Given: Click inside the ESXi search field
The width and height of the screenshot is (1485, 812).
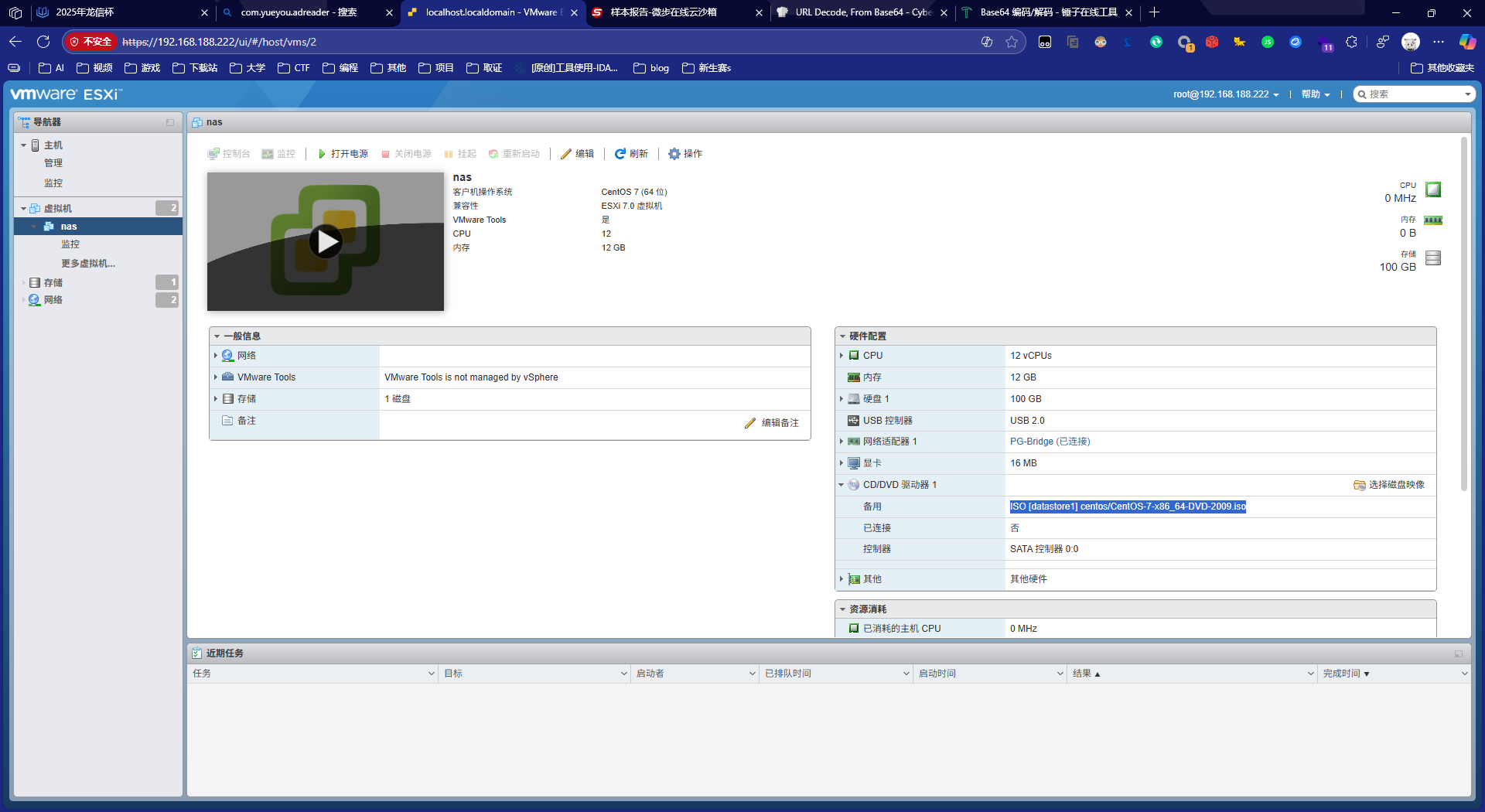Looking at the screenshot, I should tap(1415, 94).
